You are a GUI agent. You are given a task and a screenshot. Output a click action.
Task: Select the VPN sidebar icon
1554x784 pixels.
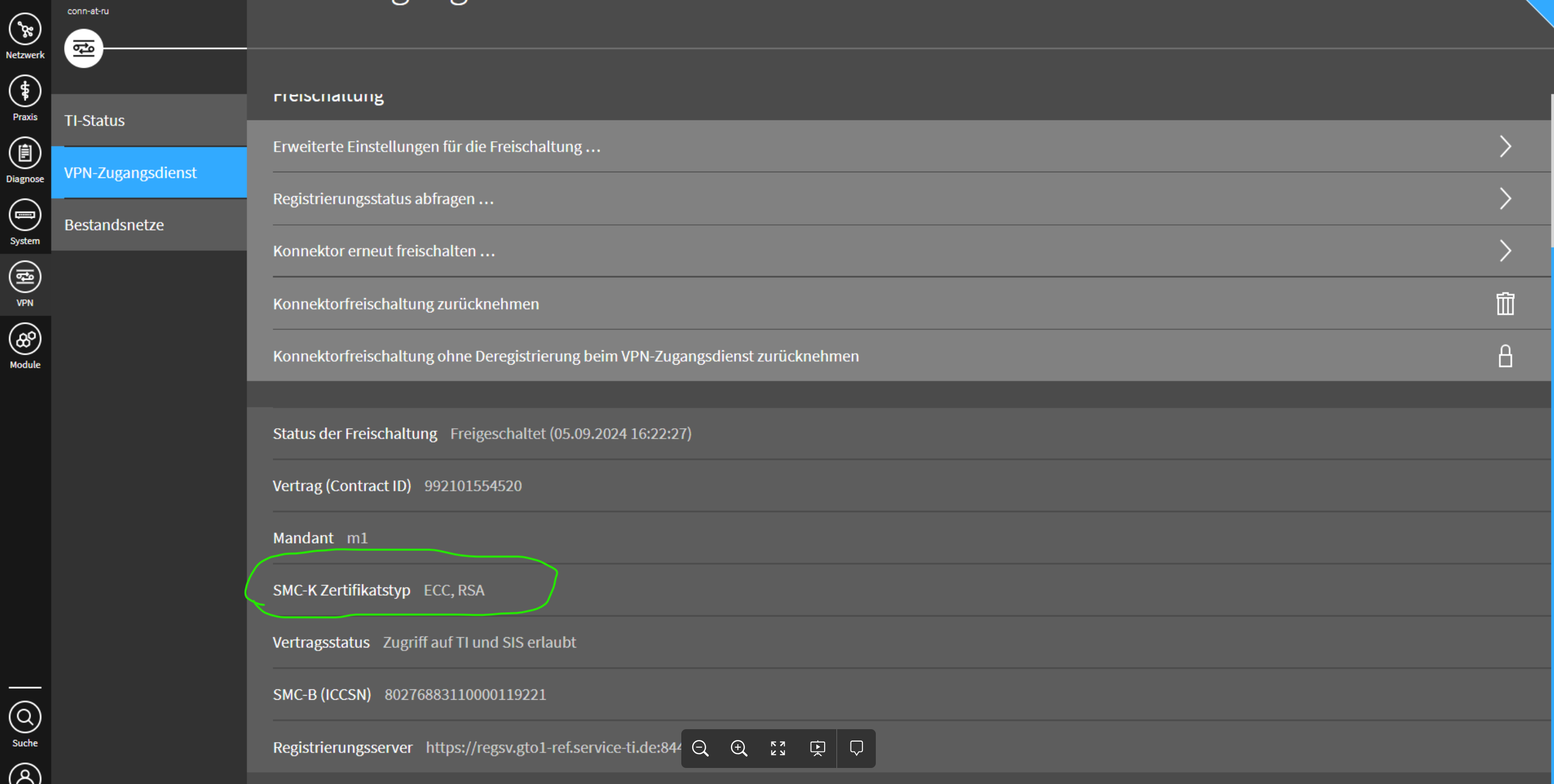(x=25, y=277)
